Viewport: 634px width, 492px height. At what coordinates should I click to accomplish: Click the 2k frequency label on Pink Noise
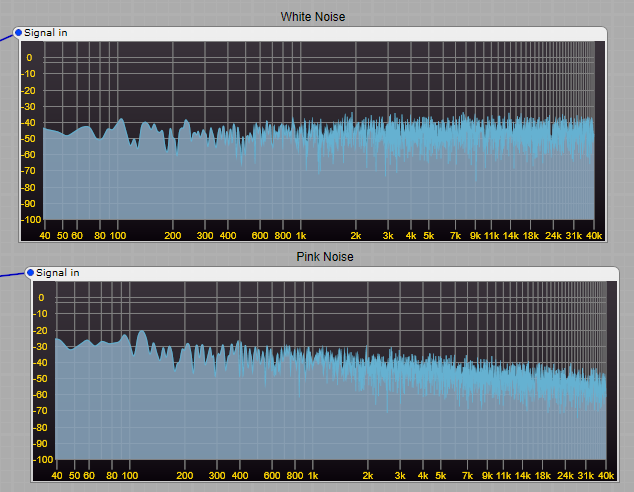[367, 476]
